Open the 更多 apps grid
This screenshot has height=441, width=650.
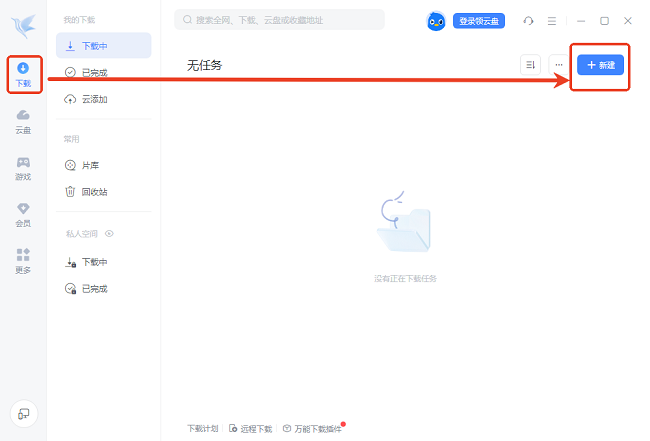point(23,262)
